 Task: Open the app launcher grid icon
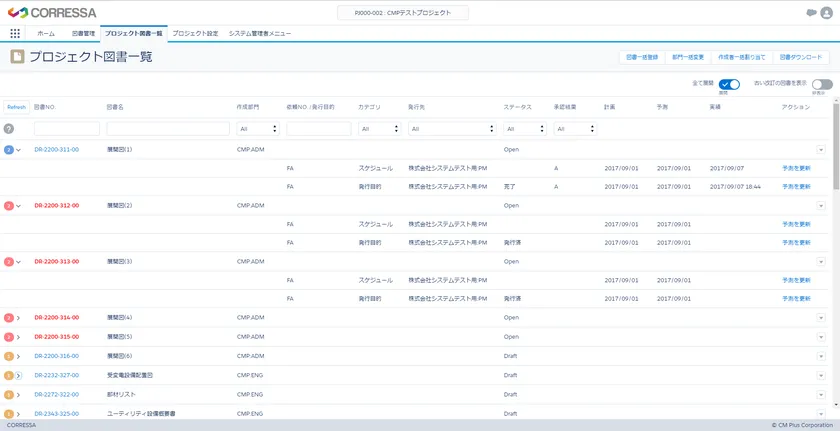click(x=15, y=33)
